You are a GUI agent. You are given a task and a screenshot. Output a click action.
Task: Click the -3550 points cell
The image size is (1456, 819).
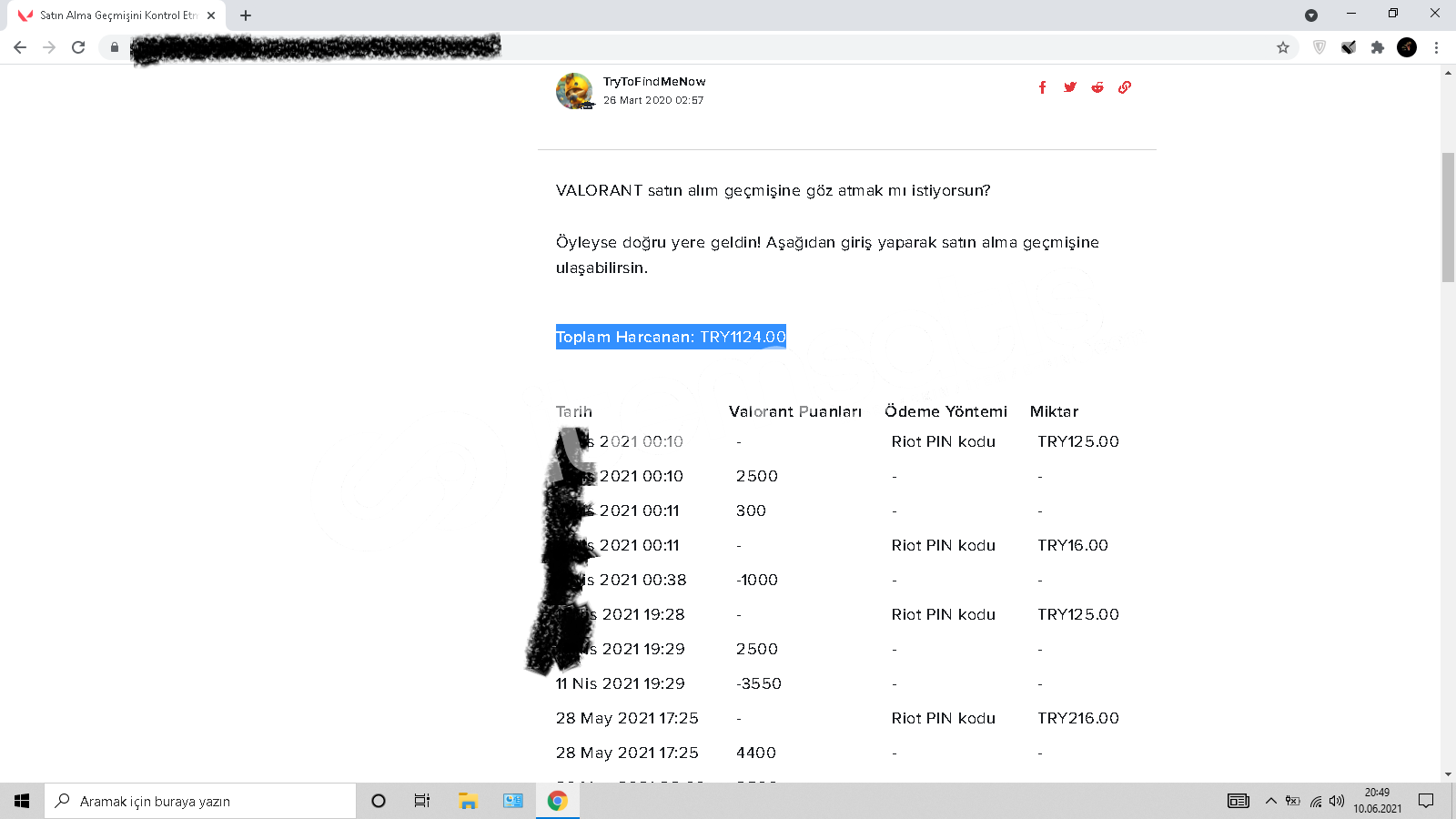tap(759, 683)
